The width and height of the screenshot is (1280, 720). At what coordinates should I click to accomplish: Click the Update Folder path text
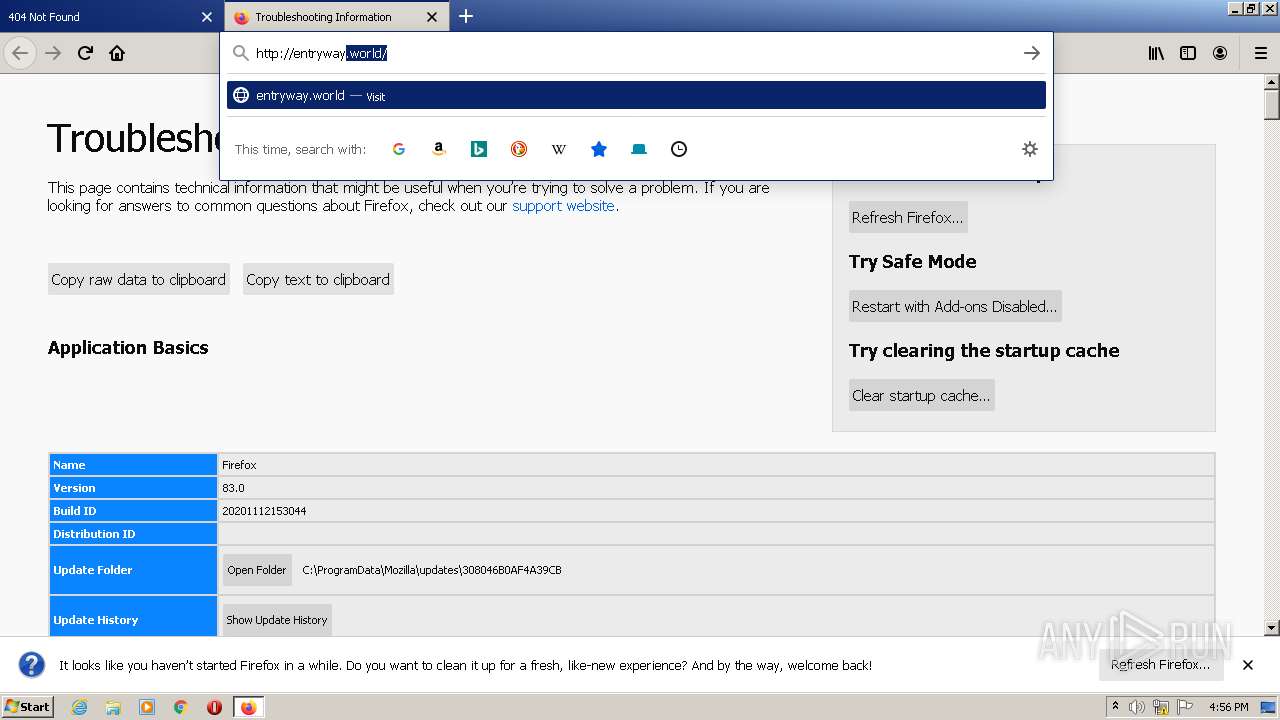(432, 570)
